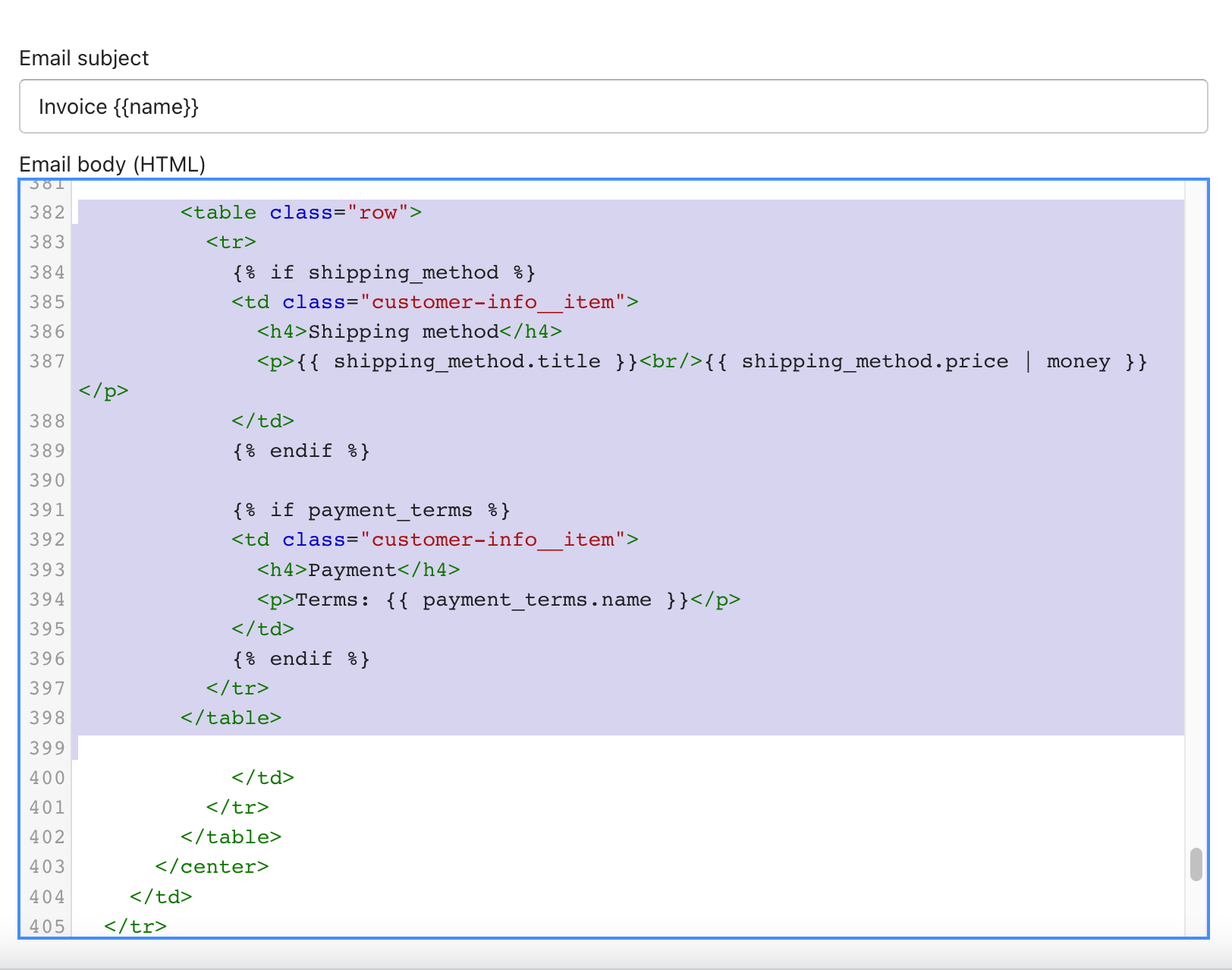Viewport: 1232px width, 970px height.
Task: Place cursor on empty line 399
Action: tap(455, 748)
